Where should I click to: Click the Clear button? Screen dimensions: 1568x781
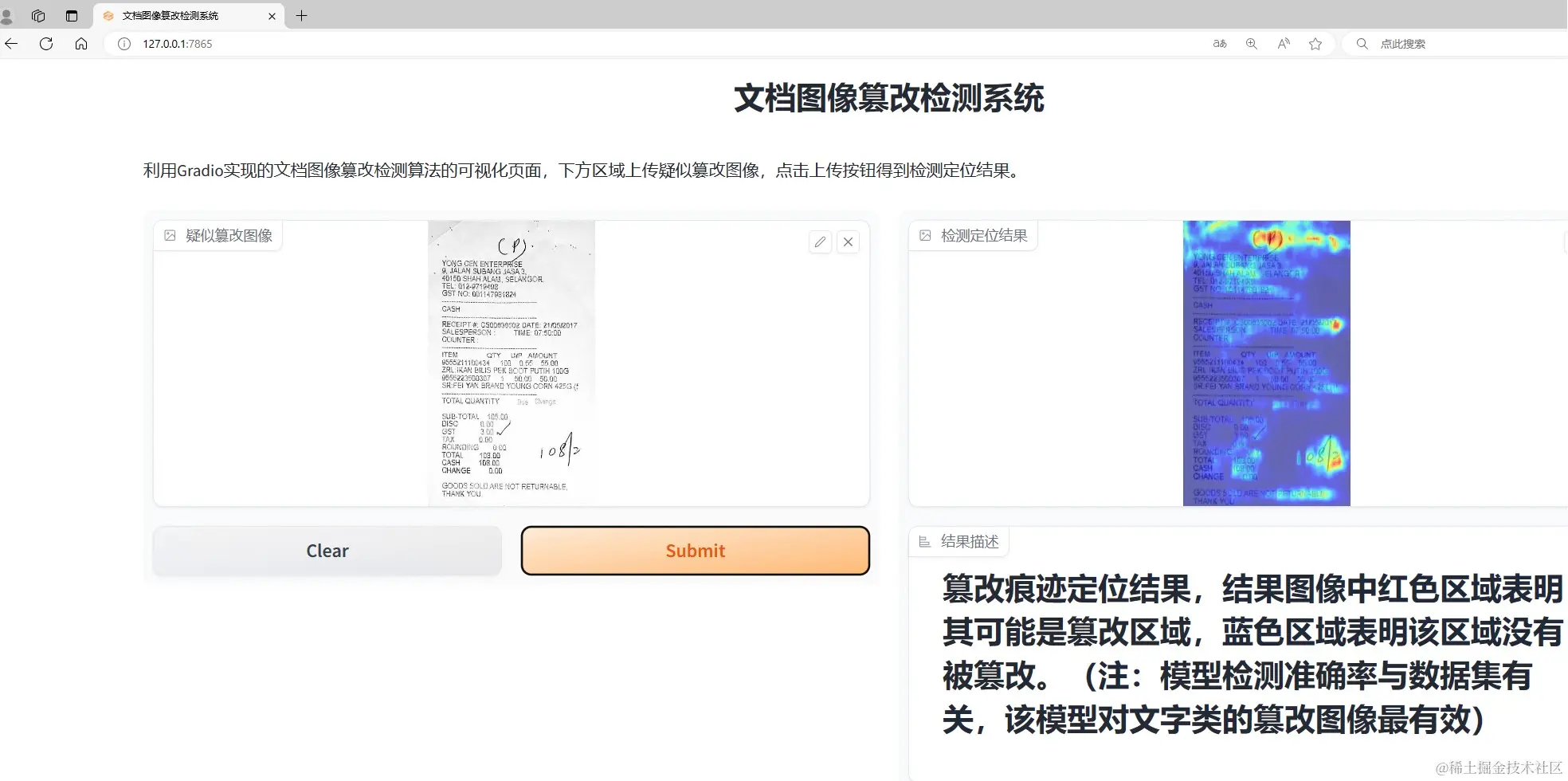point(327,551)
